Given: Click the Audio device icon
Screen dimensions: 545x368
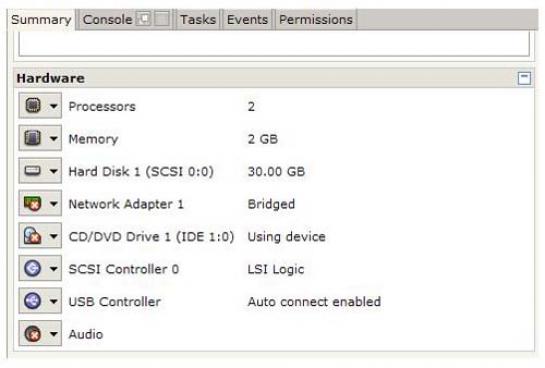Looking at the screenshot, I should point(33,334).
